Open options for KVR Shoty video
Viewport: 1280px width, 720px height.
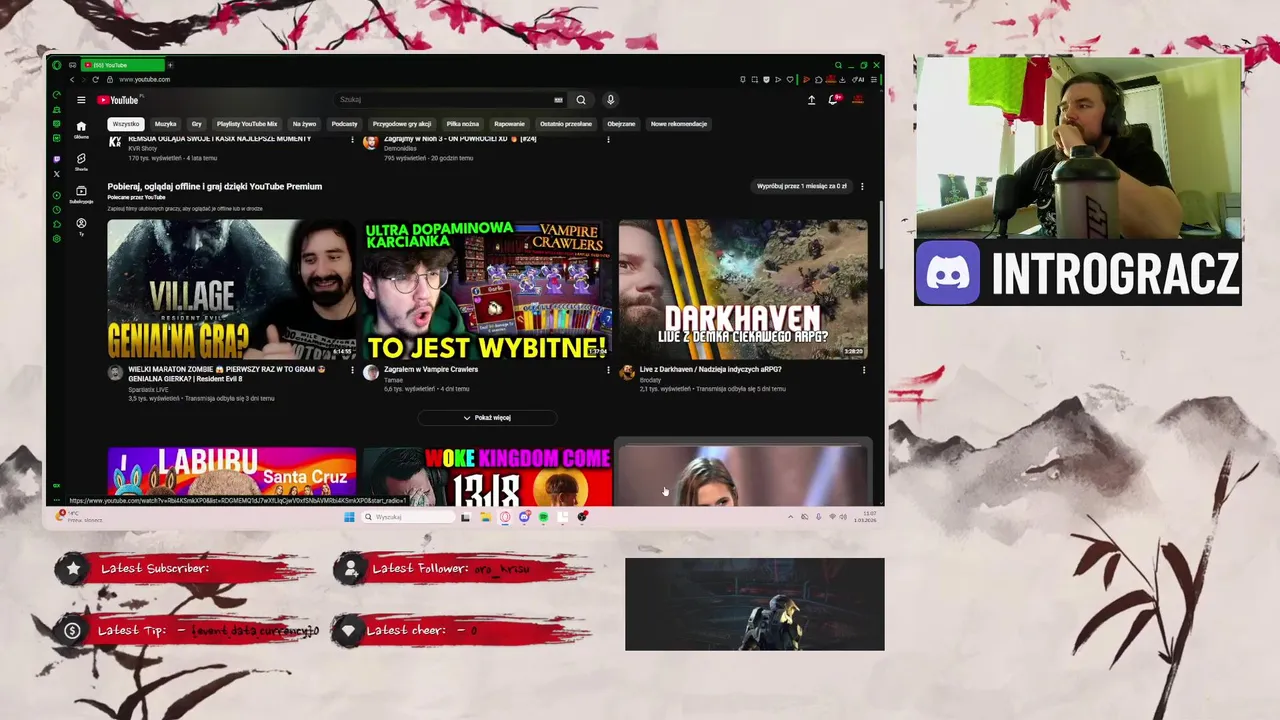point(352,140)
